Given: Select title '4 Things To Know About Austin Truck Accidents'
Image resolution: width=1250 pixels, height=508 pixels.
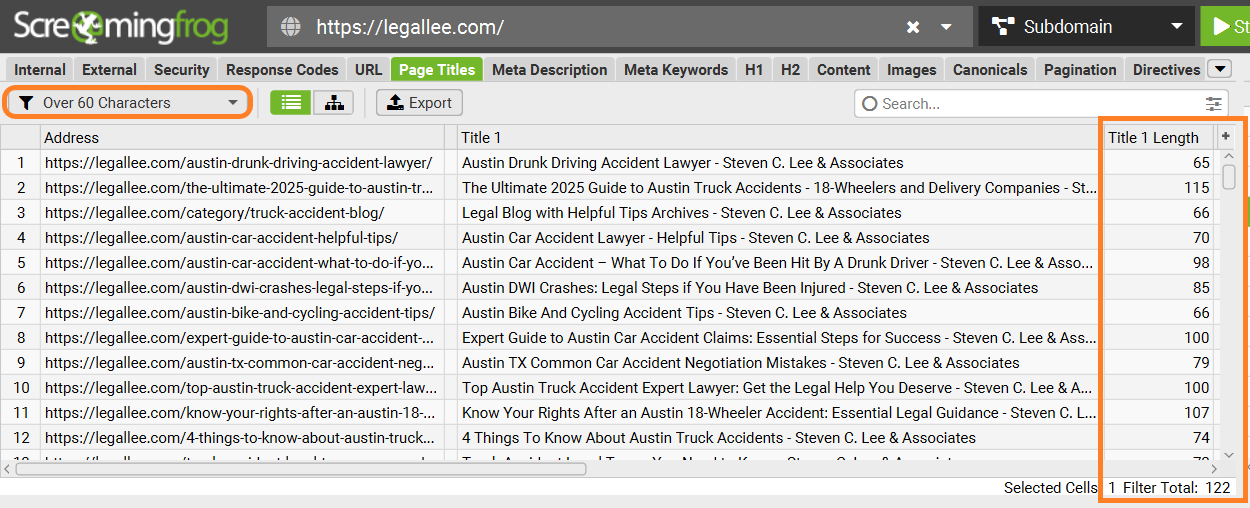Looking at the screenshot, I should point(718,437).
